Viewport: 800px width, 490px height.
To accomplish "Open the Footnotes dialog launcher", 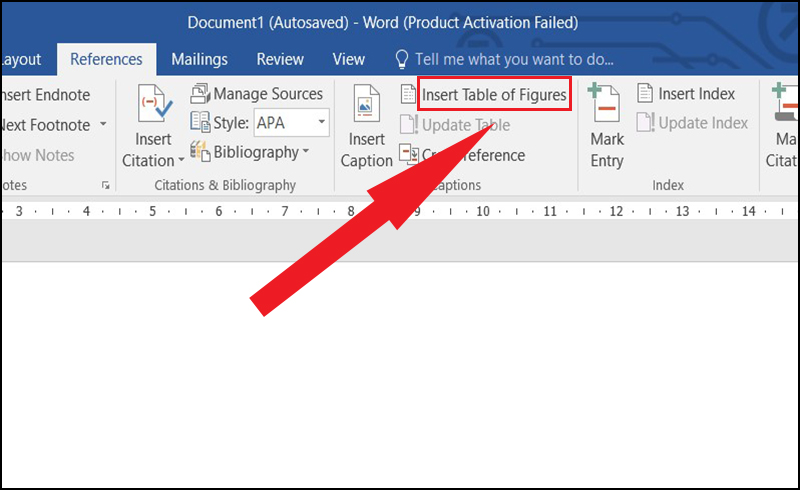I will (x=106, y=185).
